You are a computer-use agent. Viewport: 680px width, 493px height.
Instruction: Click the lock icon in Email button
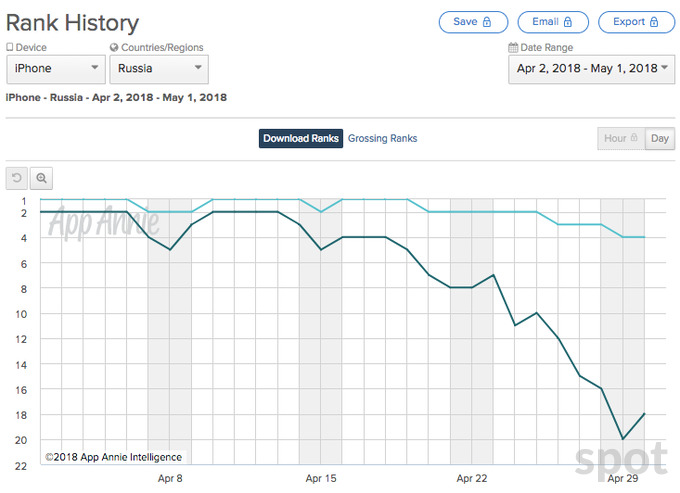(569, 22)
